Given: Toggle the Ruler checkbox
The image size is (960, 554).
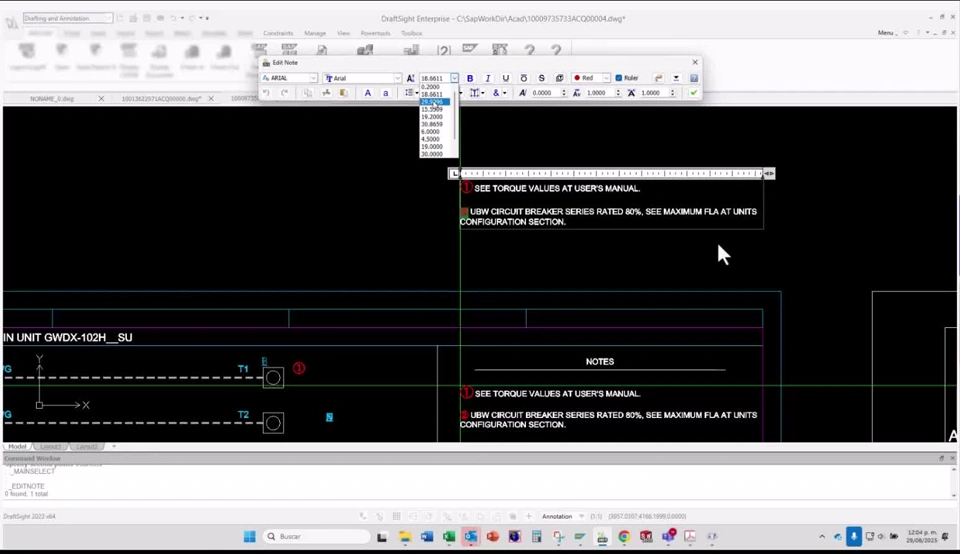Looking at the screenshot, I should point(619,78).
